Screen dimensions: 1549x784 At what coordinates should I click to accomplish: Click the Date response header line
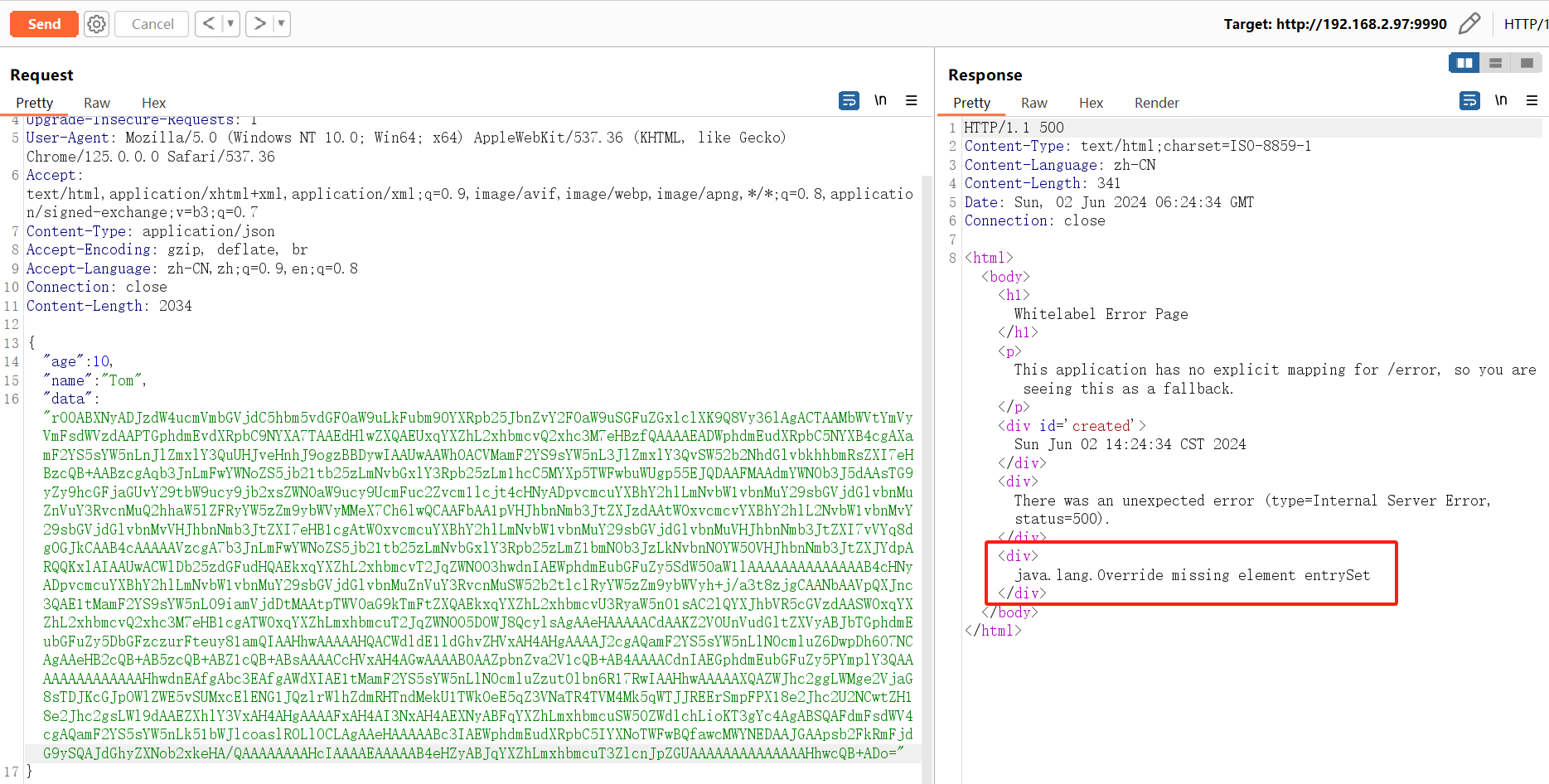1109,202
